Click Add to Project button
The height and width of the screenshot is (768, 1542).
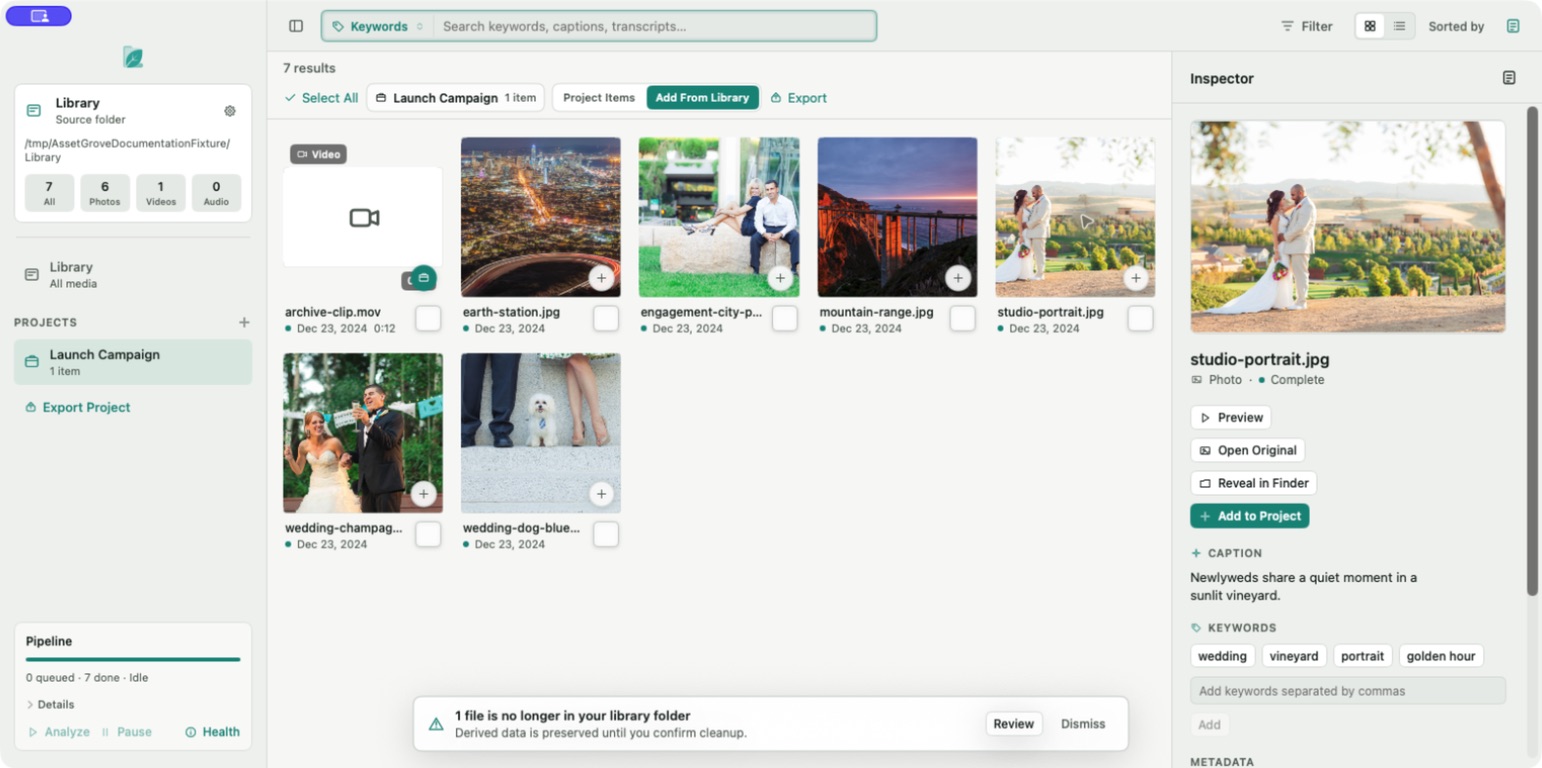pyautogui.click(x=1249, y=516)
